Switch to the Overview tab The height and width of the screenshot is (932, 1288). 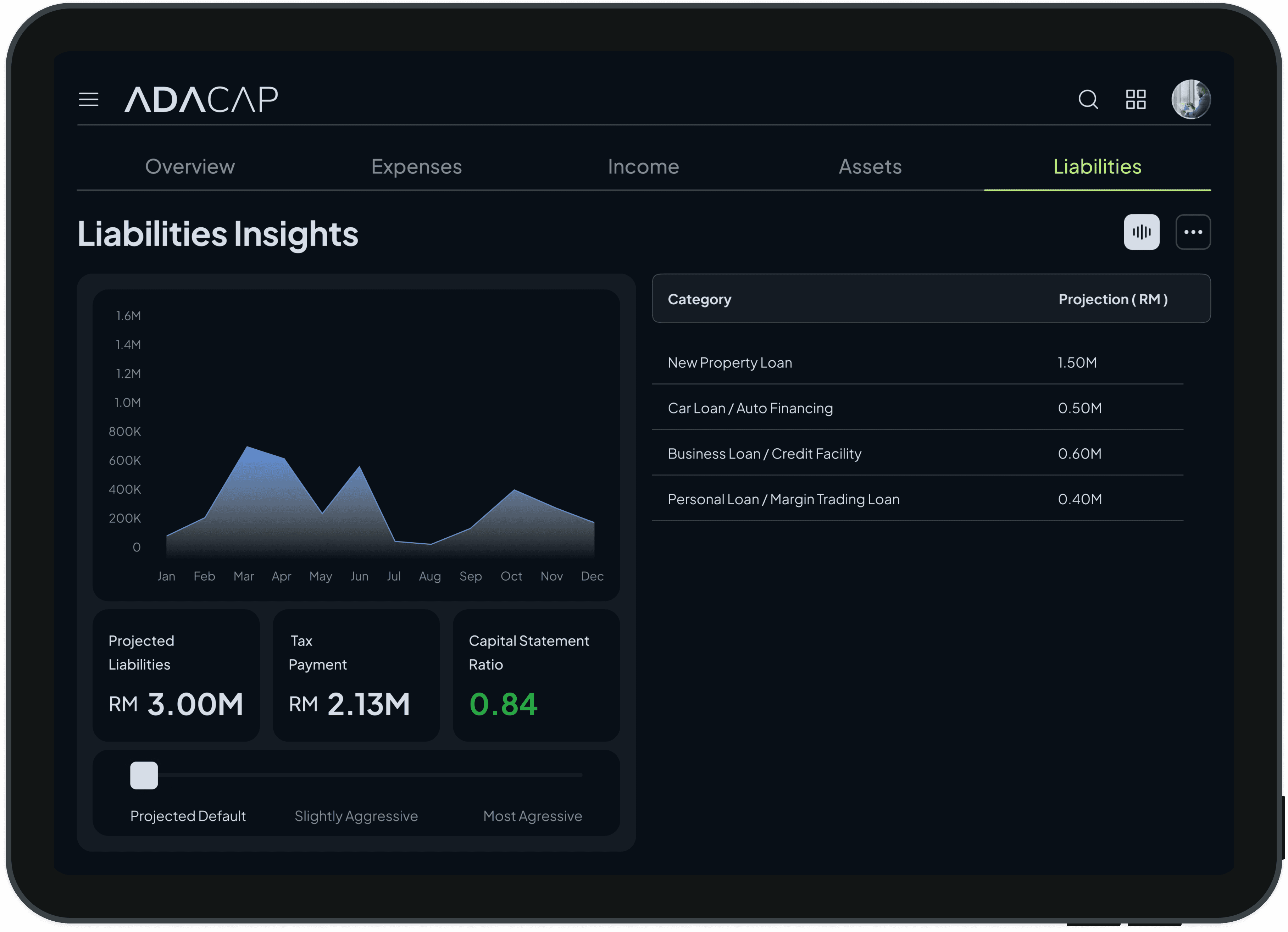(x=190, y=166)
